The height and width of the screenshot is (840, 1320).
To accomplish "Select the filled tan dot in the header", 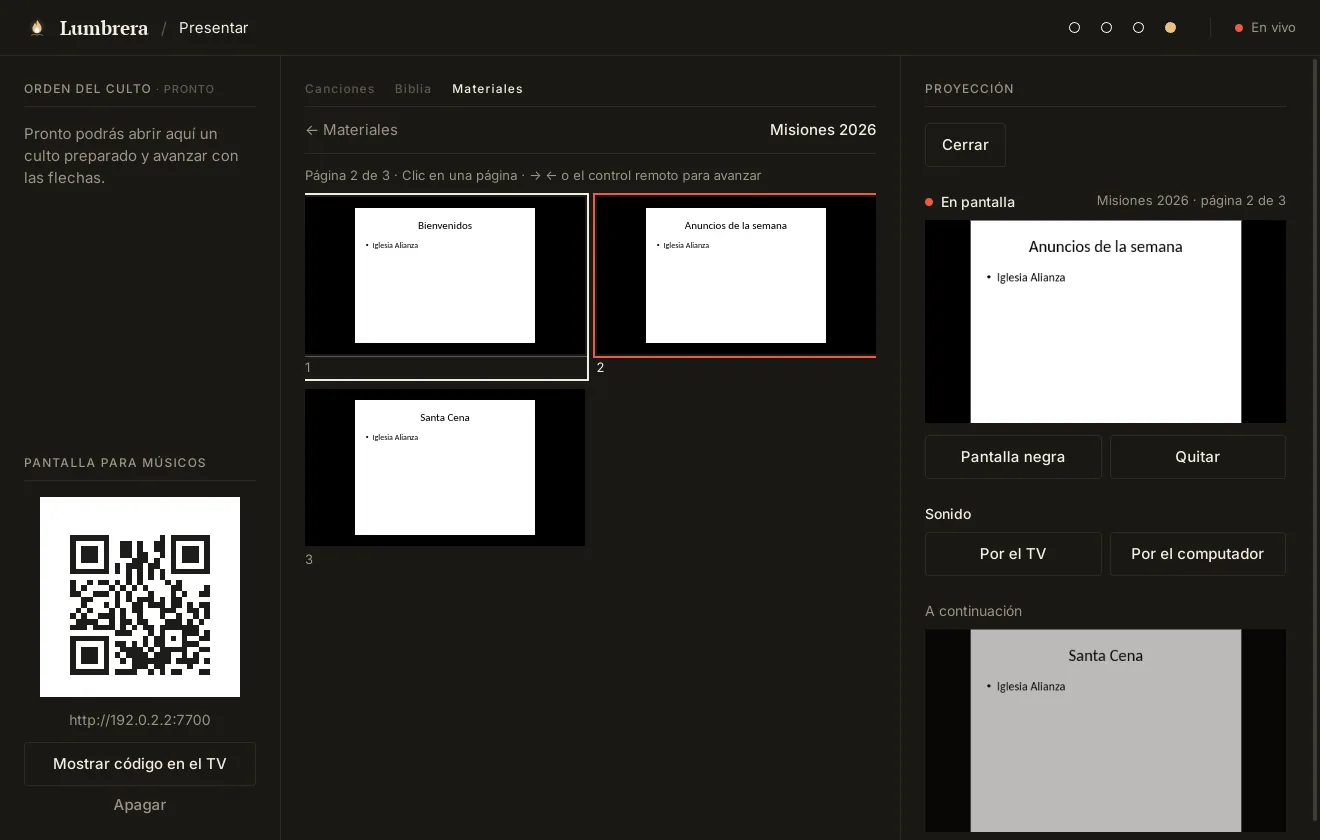I will pyautogui.click(x=1170, y=28).
